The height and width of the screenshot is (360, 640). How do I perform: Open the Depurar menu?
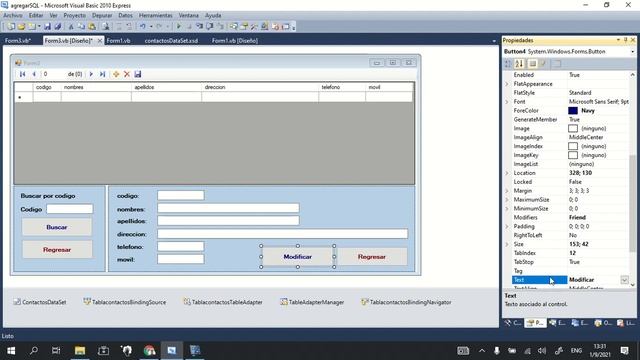(102, 15)
